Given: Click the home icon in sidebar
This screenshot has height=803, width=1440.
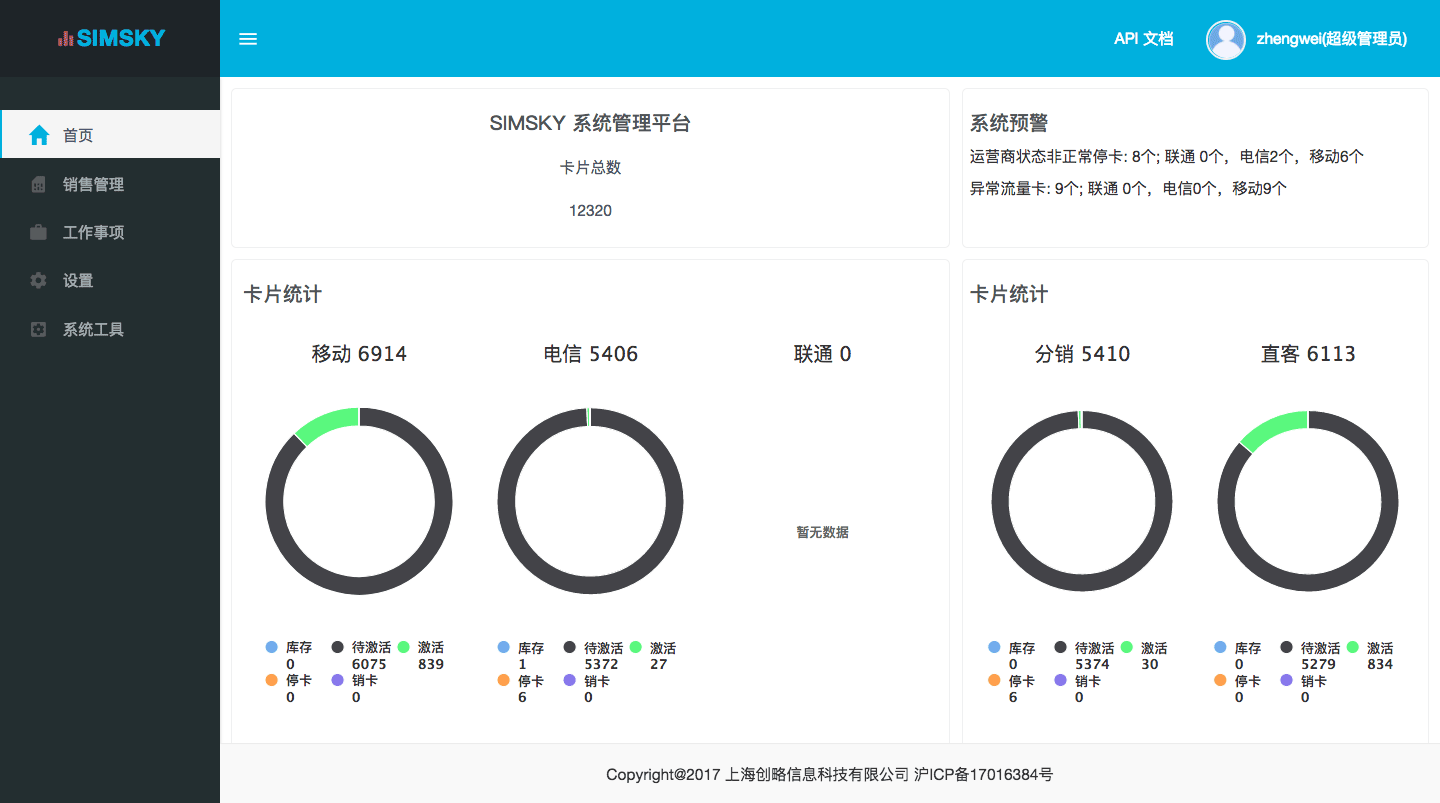Looking at the screenshot, I should point(39,135).
